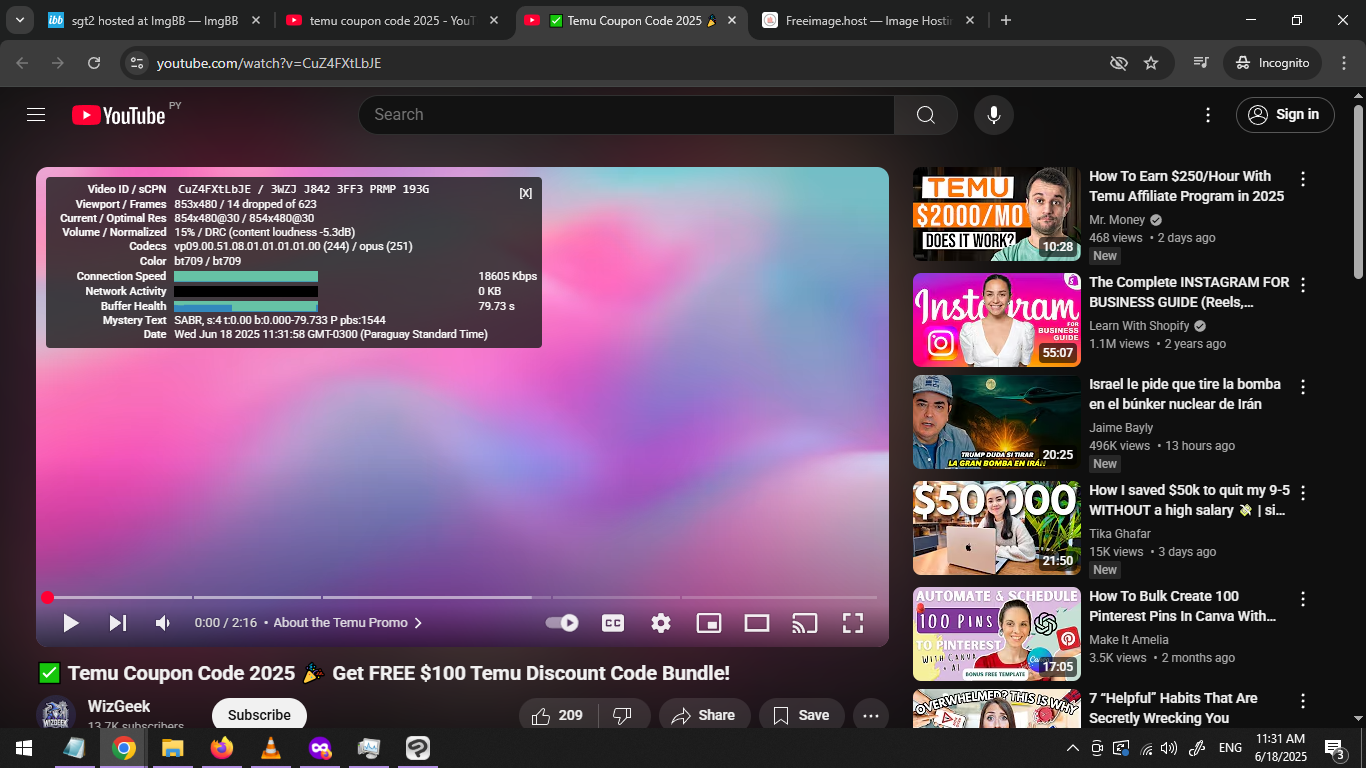Viewport: 1366px width, 768px height.
Task: Open options for the Temu Affiliate video
Action: [1303, 180]
